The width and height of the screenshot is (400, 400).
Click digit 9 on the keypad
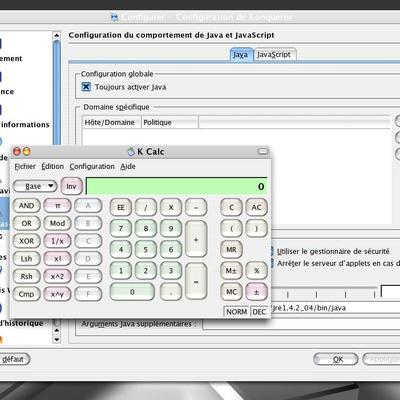[x=171, y=228]
